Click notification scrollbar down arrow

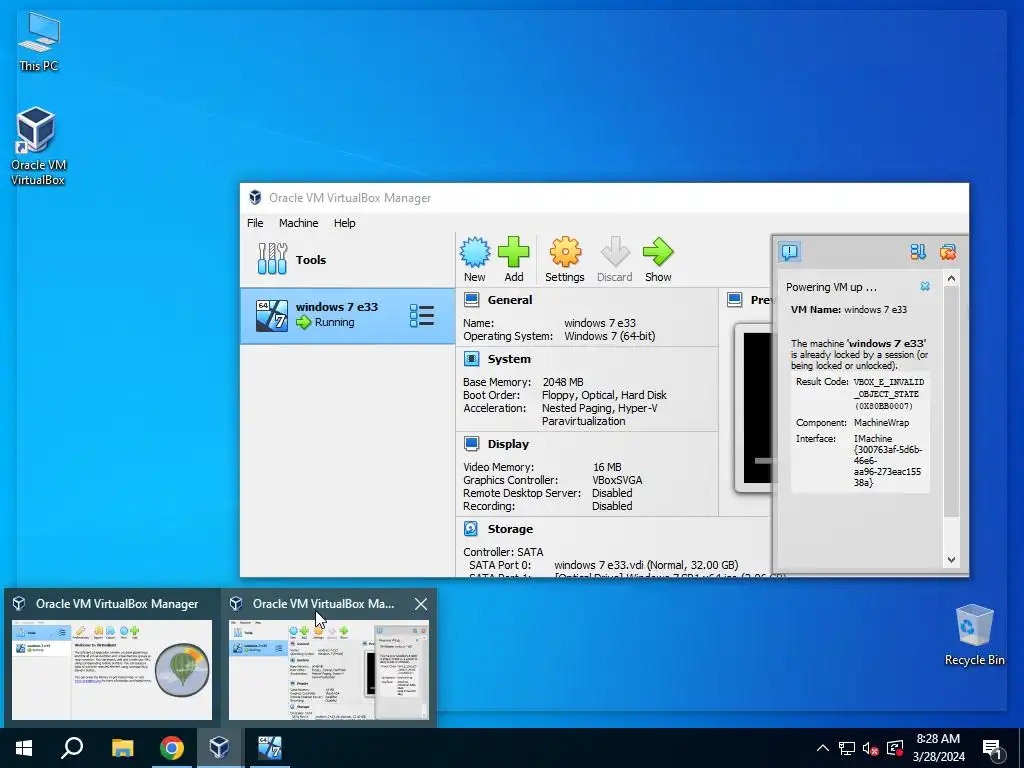coord(952,560)
